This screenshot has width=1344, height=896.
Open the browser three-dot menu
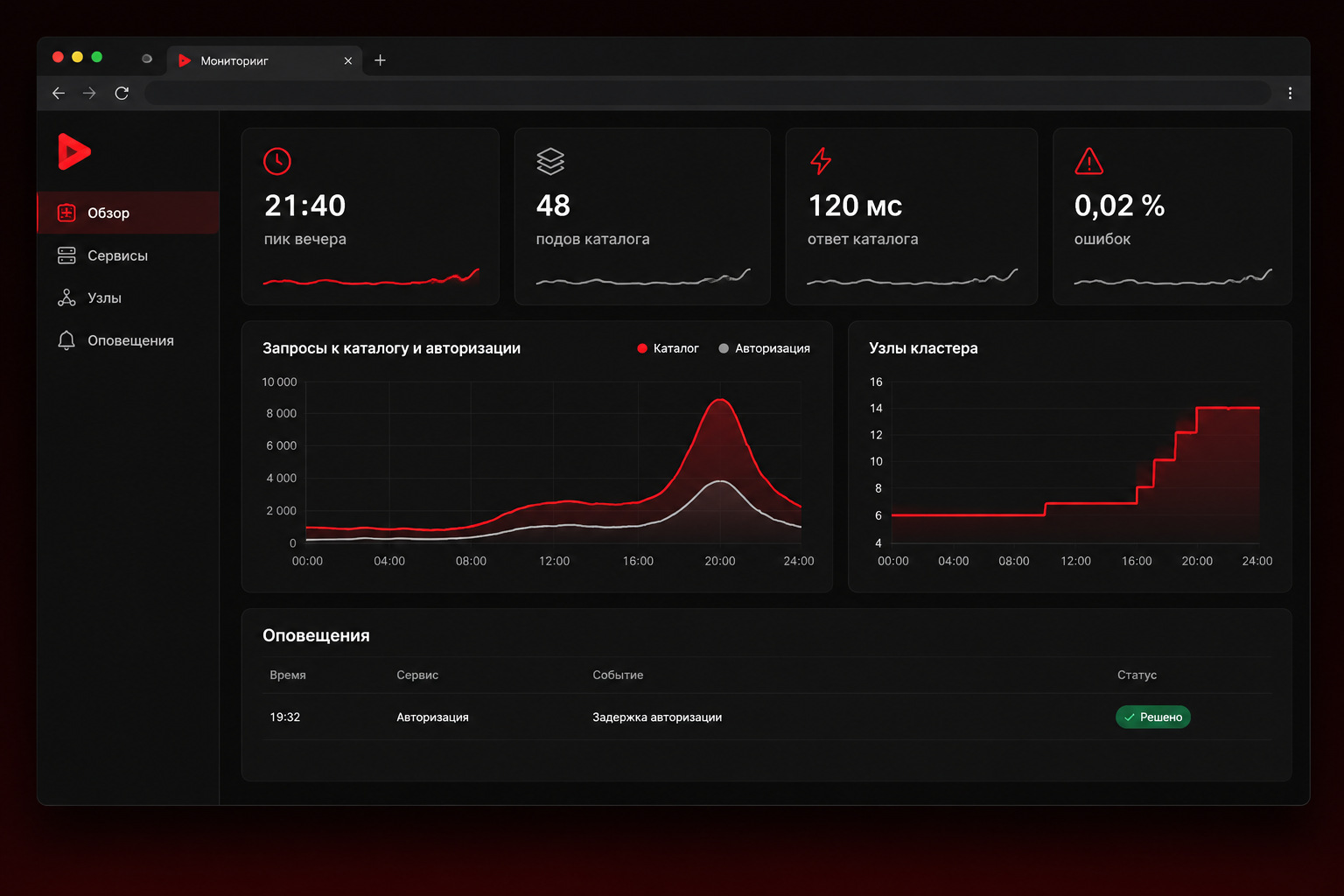(1290, 93)
